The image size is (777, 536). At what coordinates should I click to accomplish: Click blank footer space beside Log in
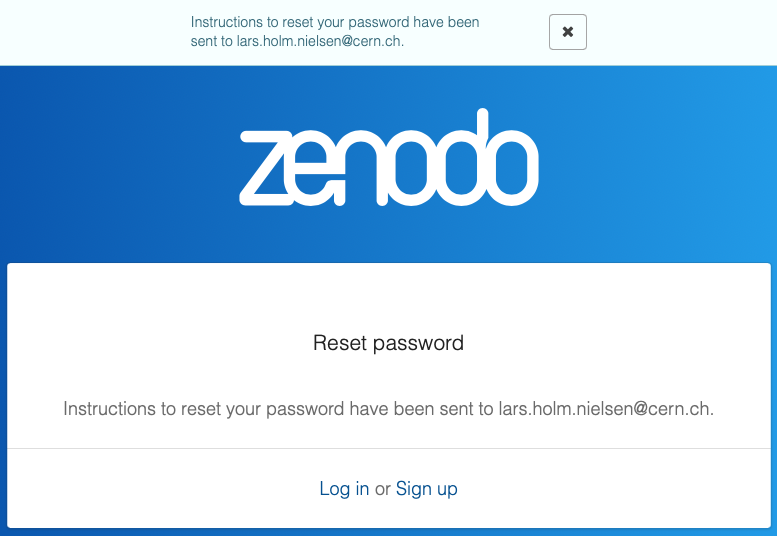click(150, 489)
